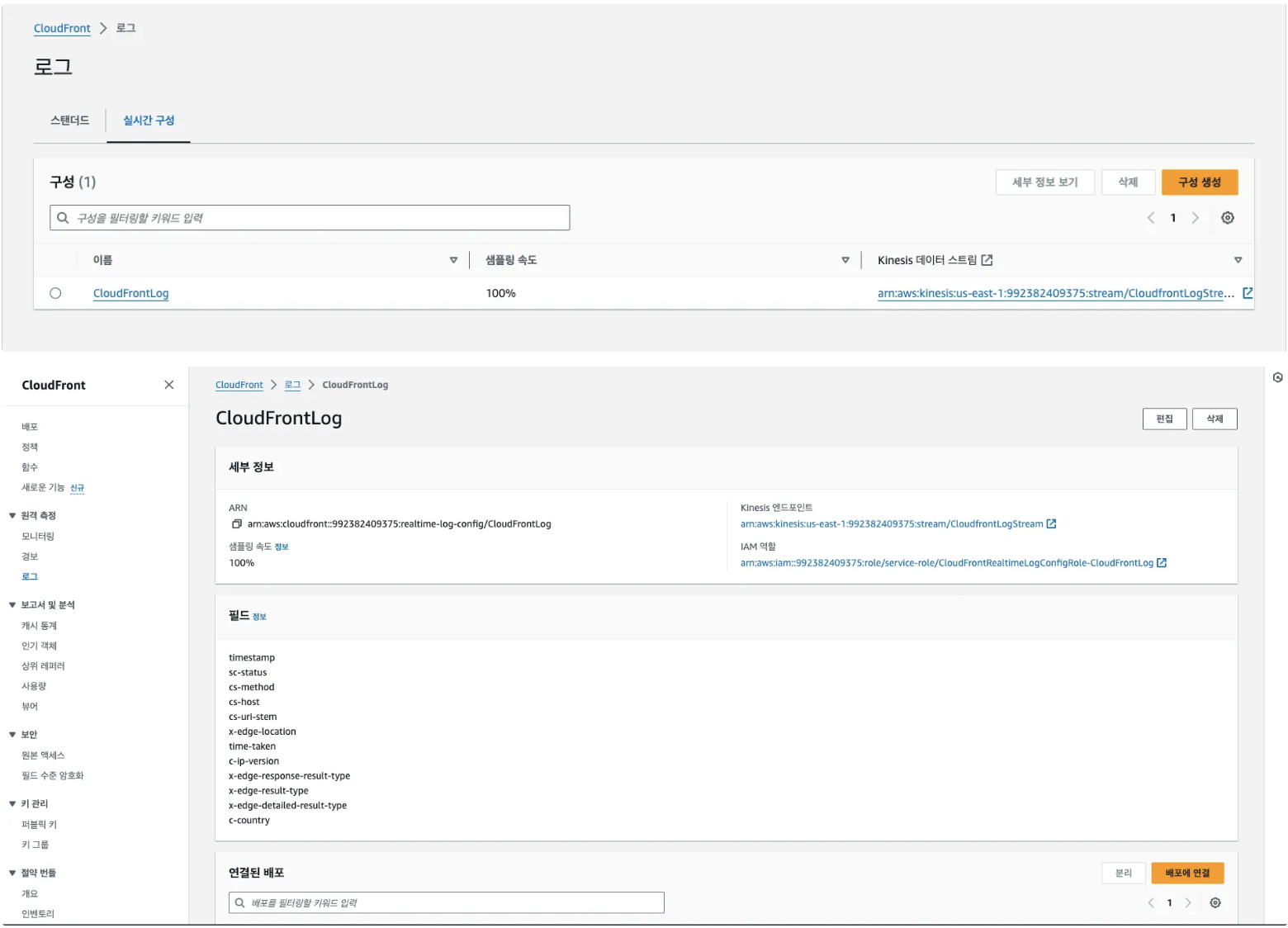Collapse the 절약 번들 sidebar section
Image resolution: width=1288 pixels, height=928 pixels.
[12, 874]
